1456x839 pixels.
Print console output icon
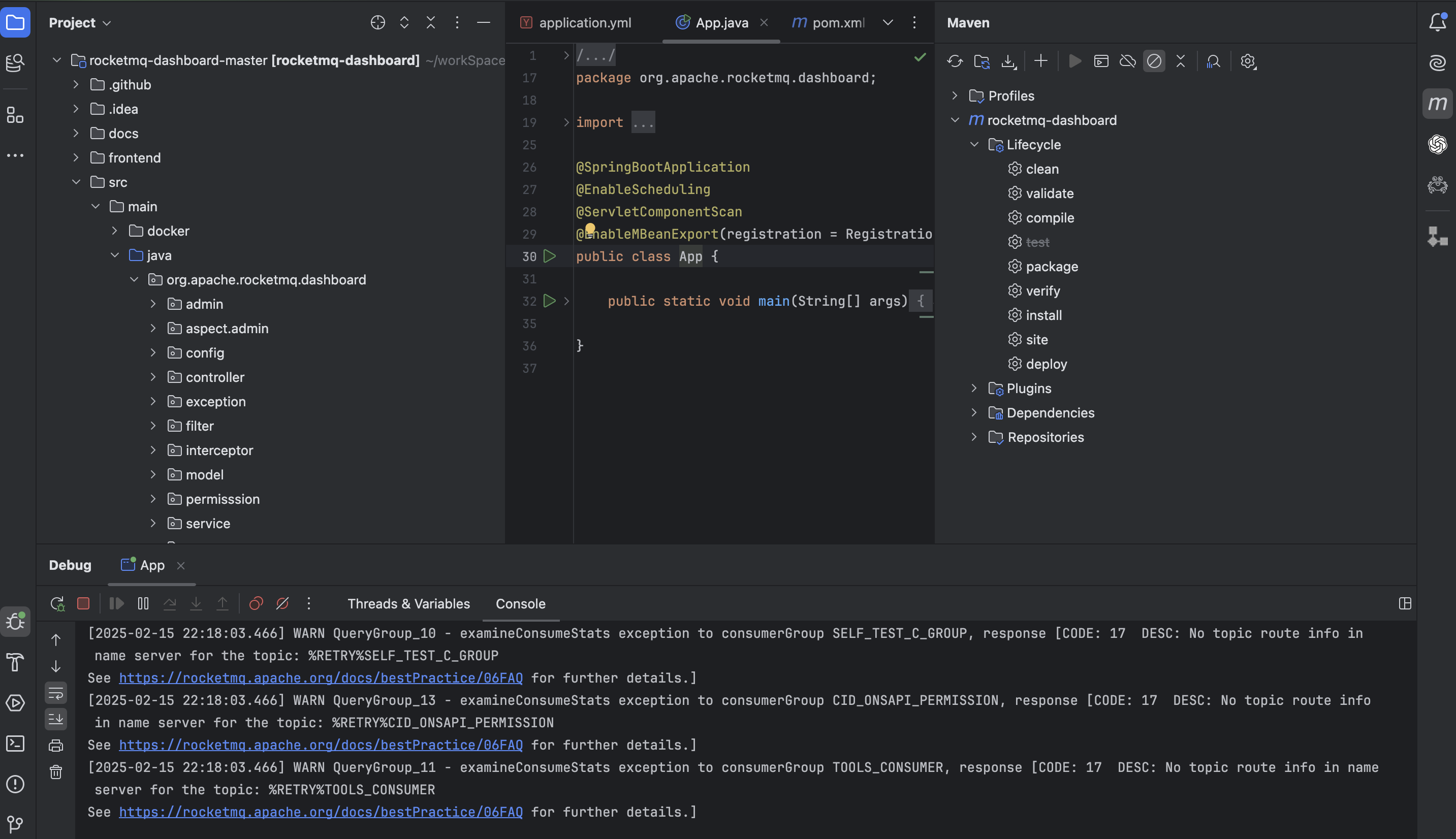56,746
